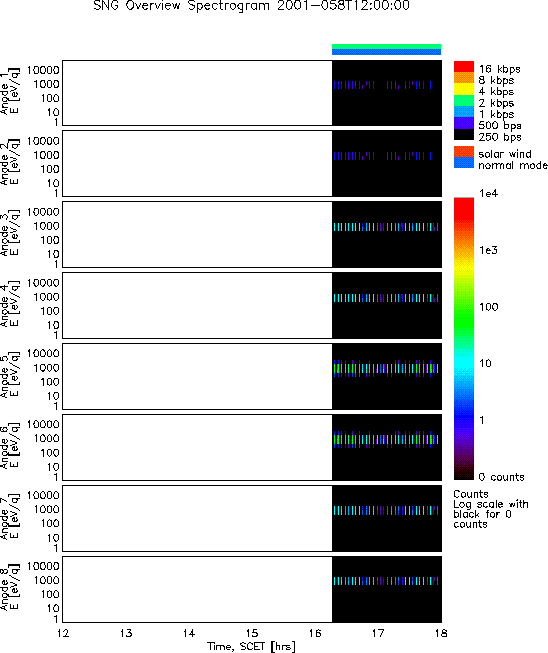Click the '500 bps' legend text

click(x=500, y=125)
